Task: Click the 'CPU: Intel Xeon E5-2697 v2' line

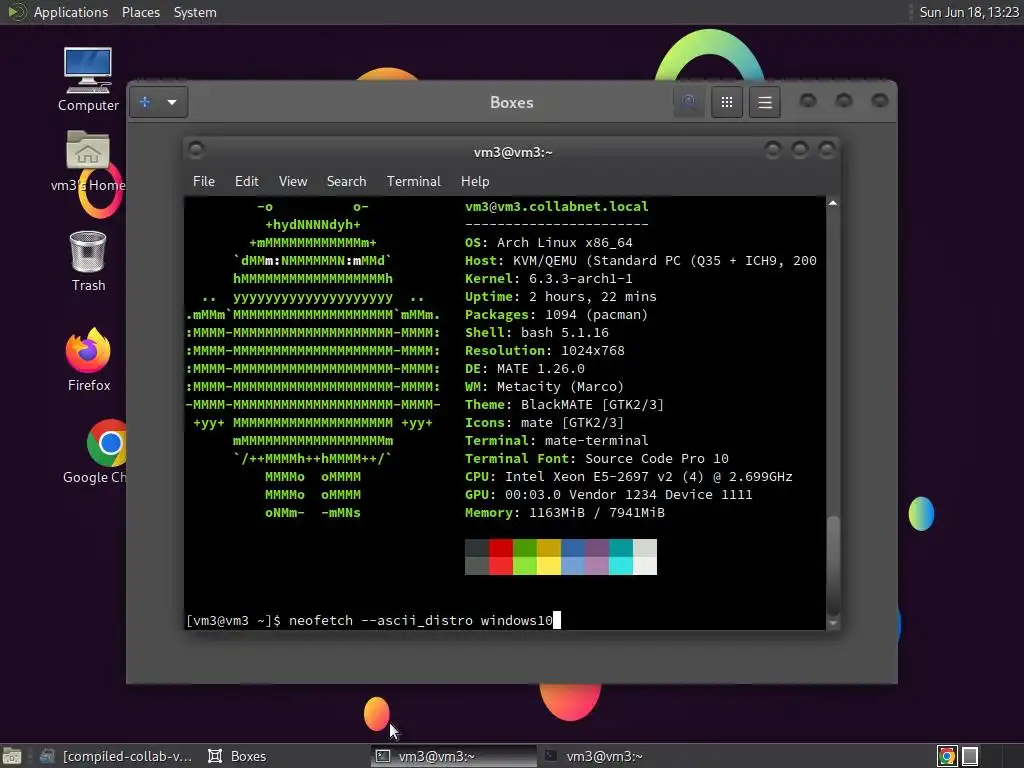Action: tap(628, 477)
